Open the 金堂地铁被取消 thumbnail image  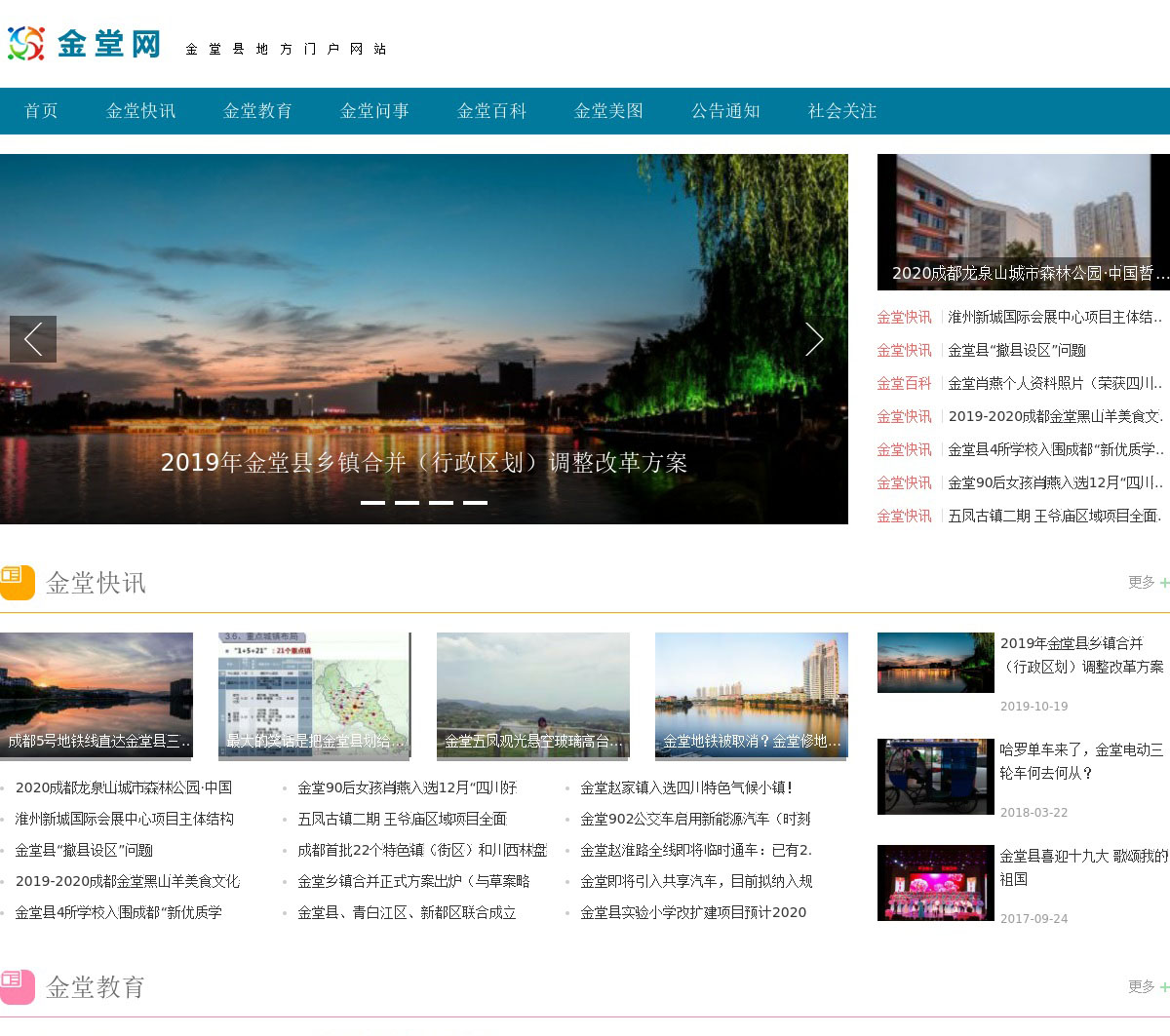click(751, 695)
